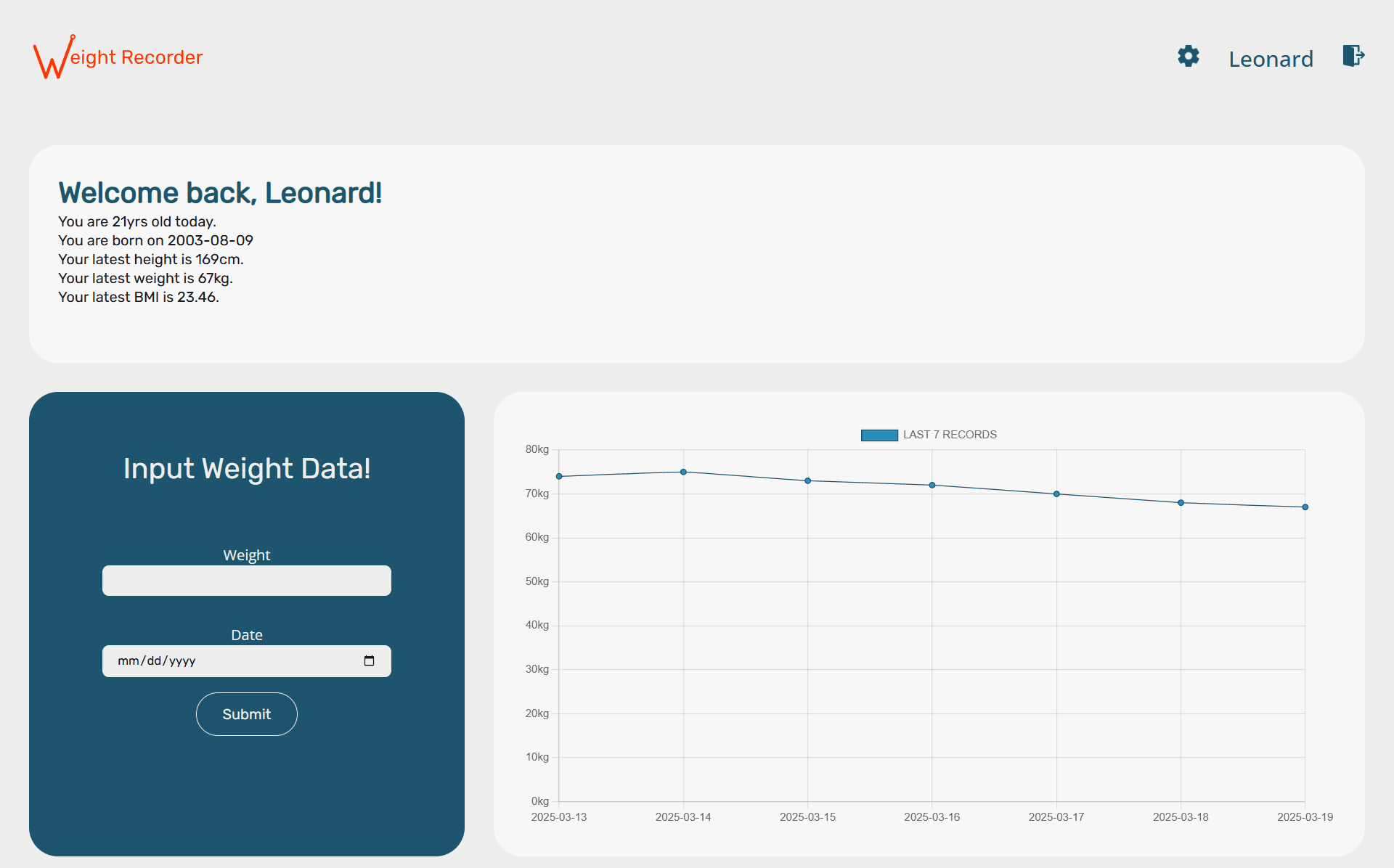Focus the Weight input field
This screenshot has width=1394, height=868.
[246, 580]
